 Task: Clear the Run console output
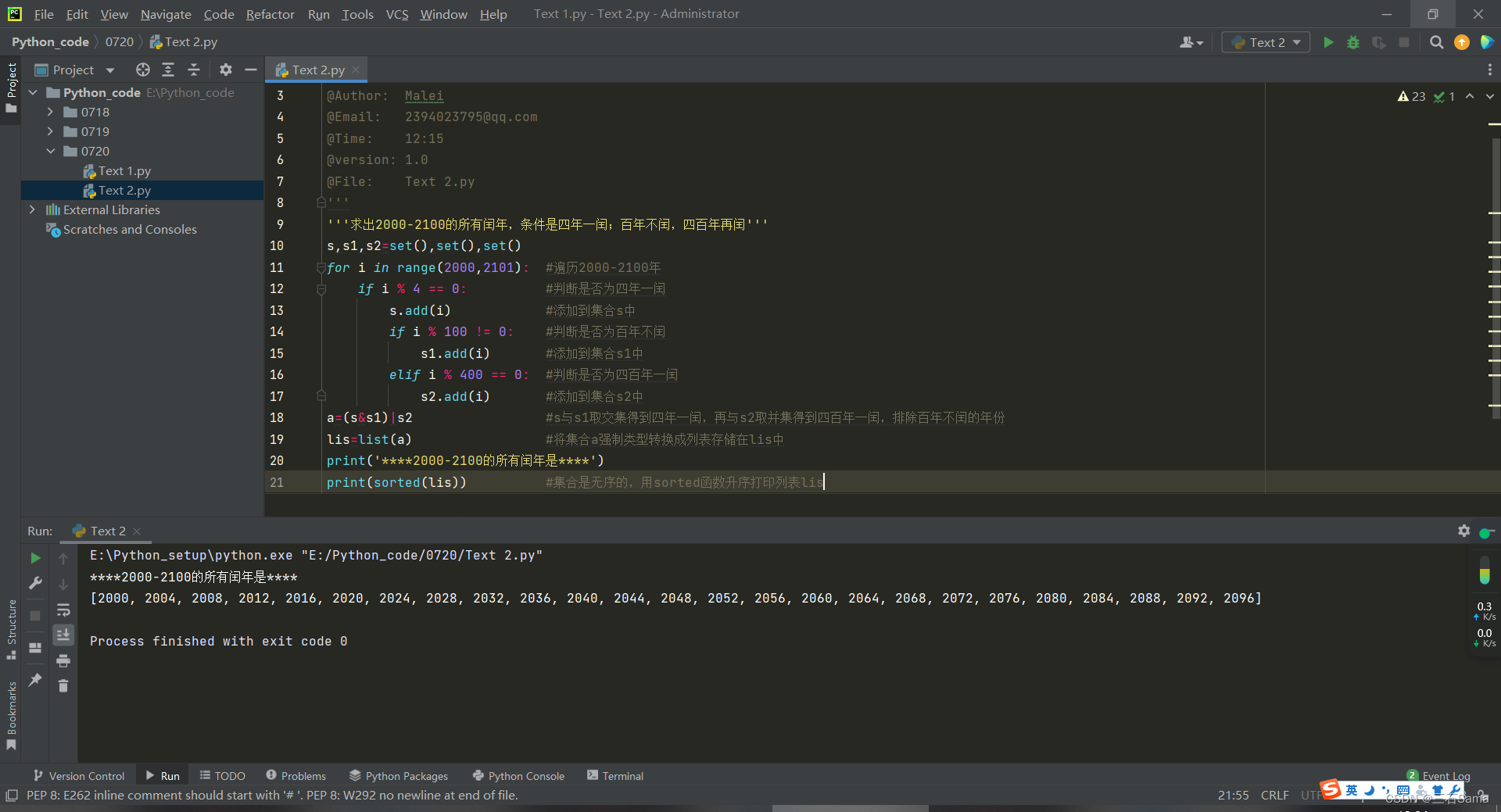pyautogui.click(x=63, y=686)
